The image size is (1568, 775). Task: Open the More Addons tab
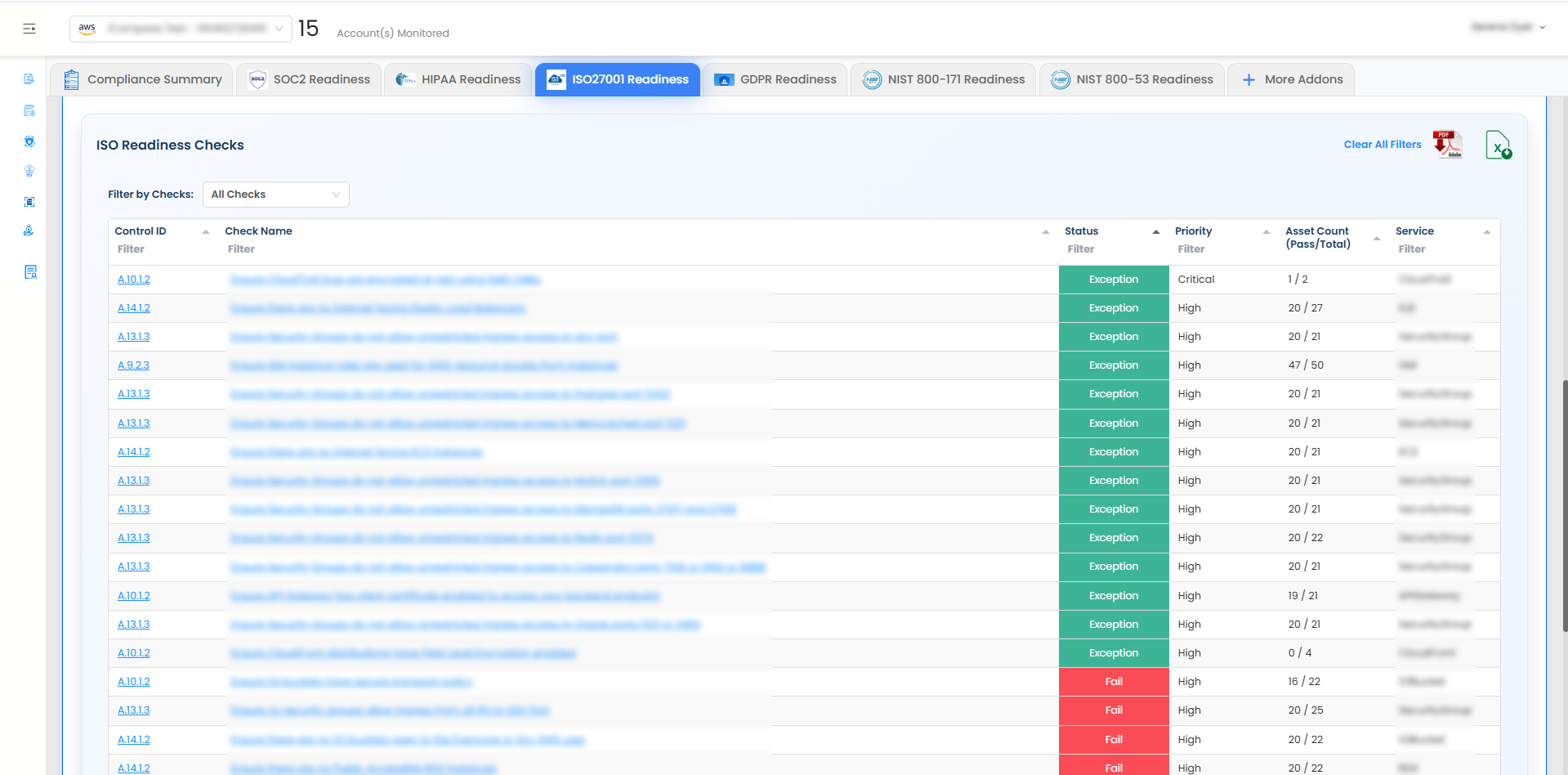pyautogui.click(x=1291, y=78)
